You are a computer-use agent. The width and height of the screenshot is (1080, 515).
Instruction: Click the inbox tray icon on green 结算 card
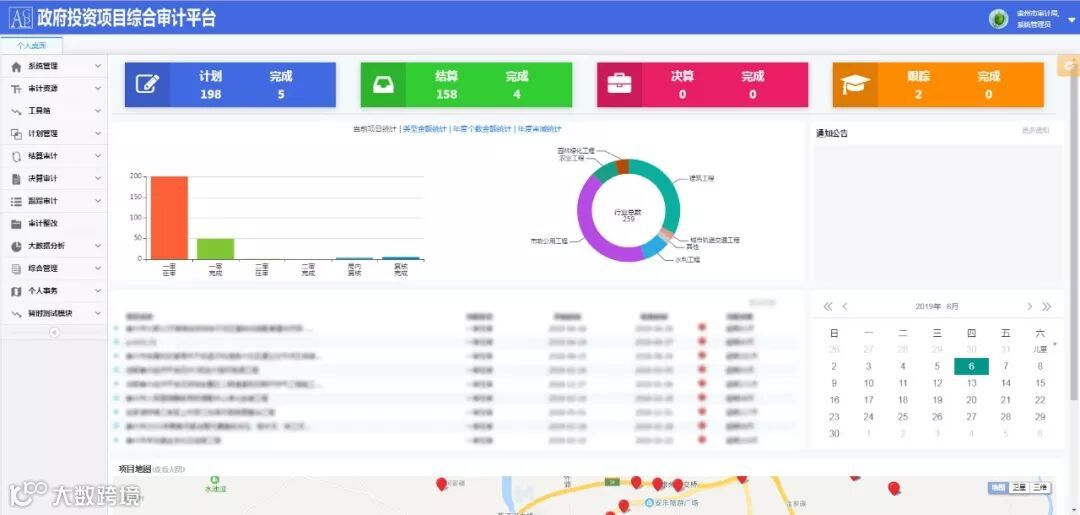click(x=383, y=85)
